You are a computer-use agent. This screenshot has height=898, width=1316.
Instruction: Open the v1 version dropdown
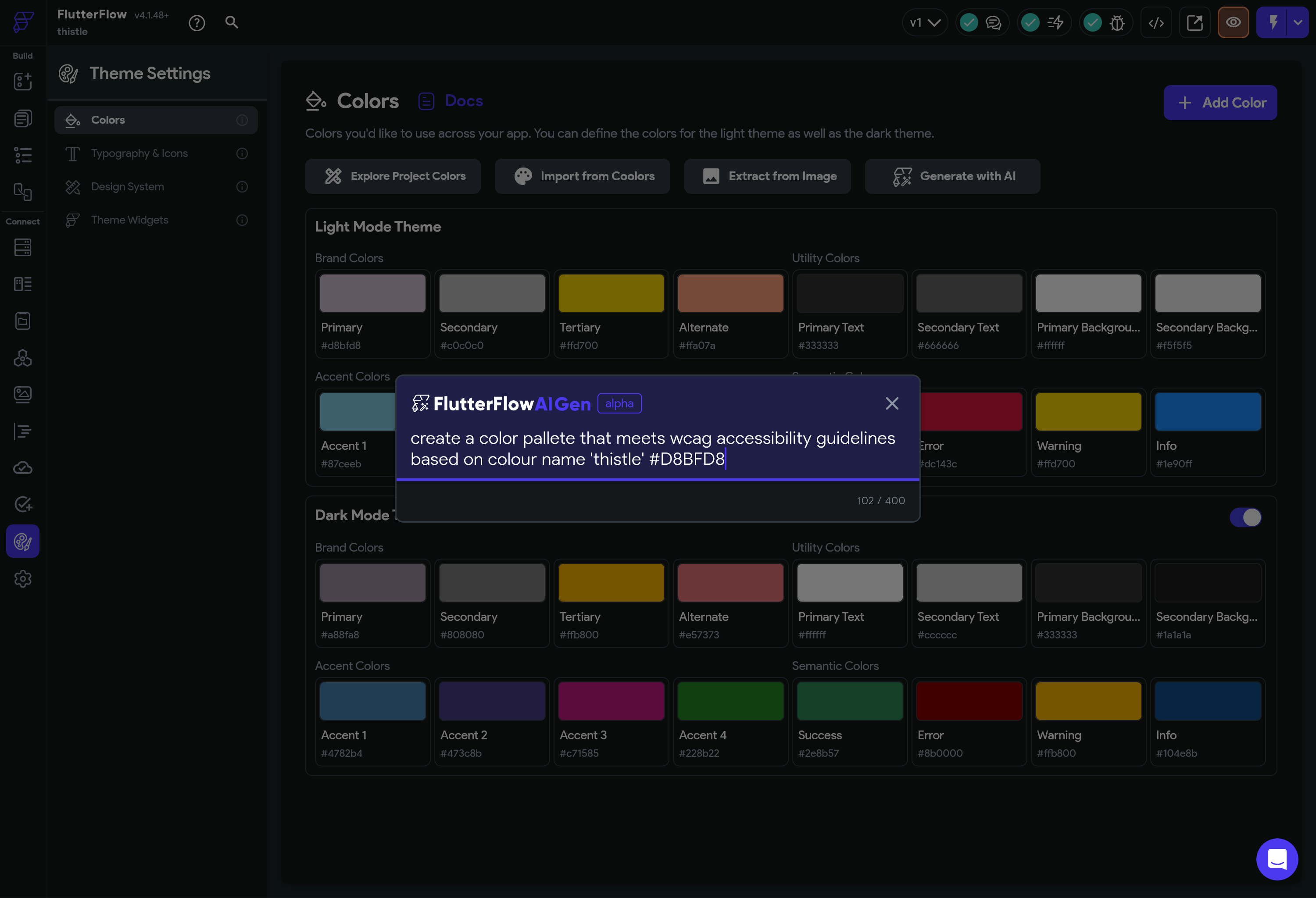[924, 22]
